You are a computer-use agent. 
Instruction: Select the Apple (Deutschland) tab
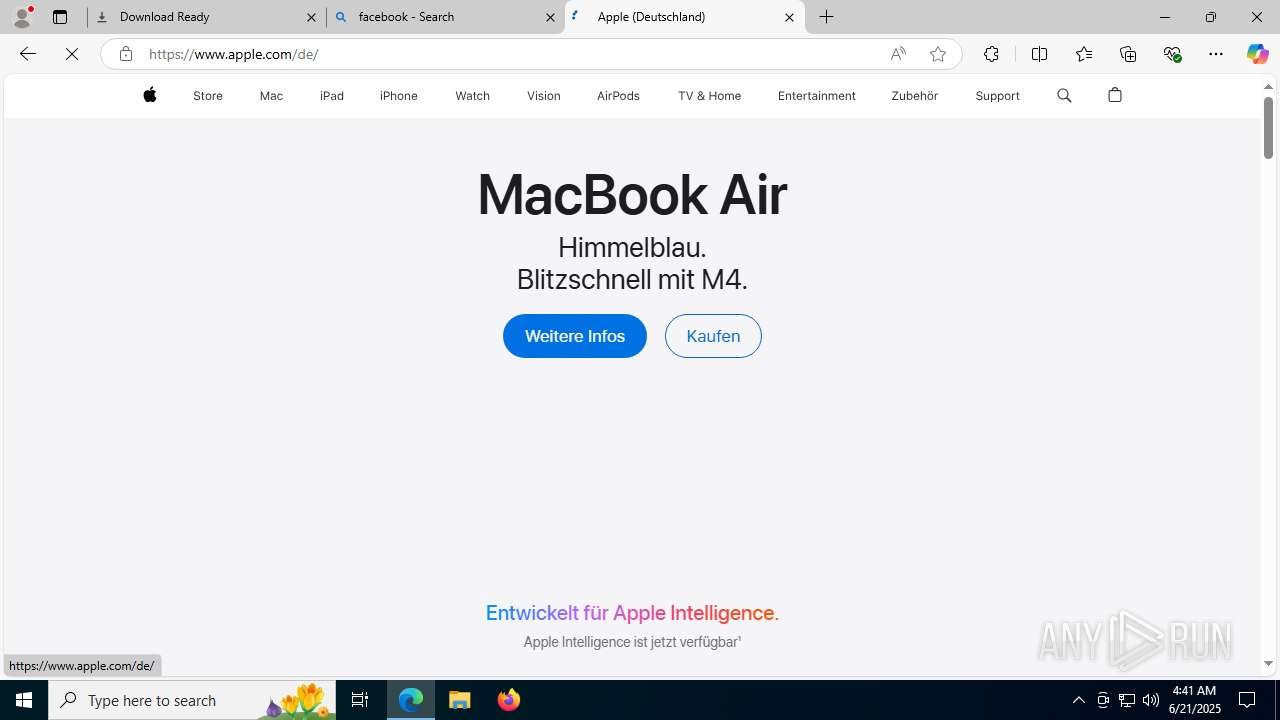(x=684, y=17)
